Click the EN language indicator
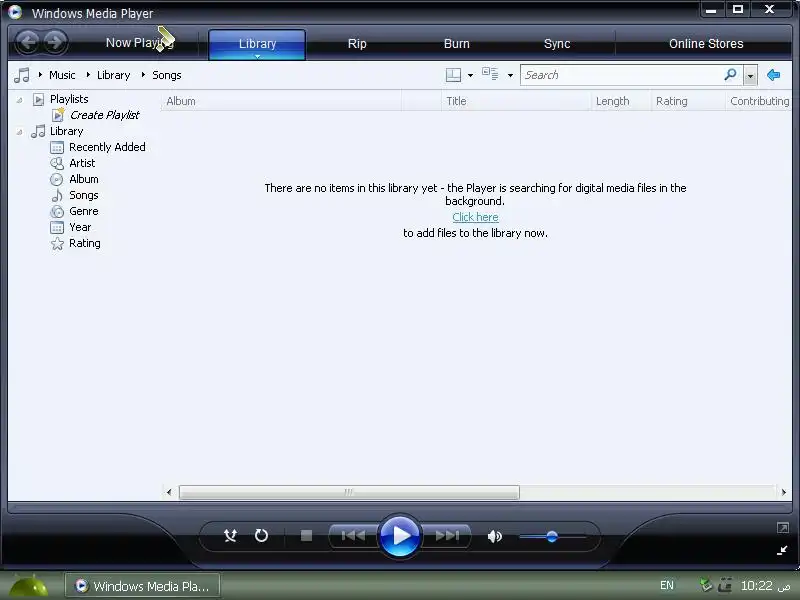 667,585
